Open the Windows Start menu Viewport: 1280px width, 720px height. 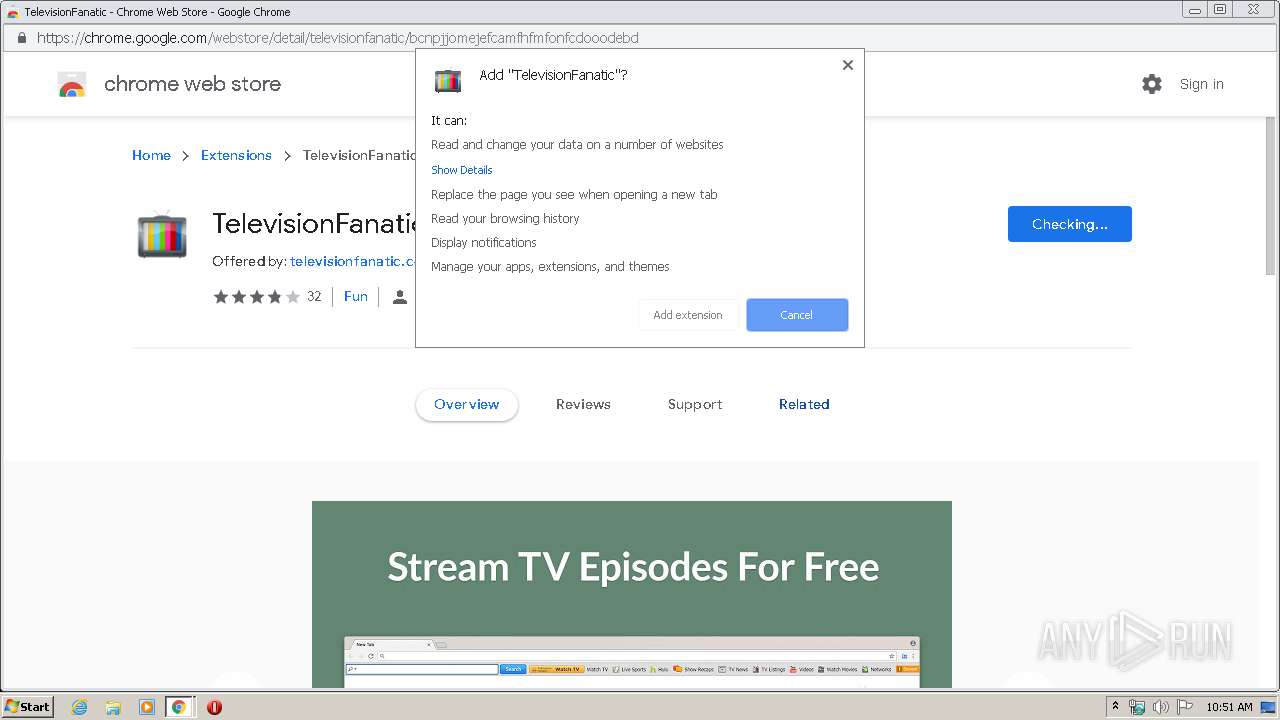pyautogui.click(x=28, y=706)
